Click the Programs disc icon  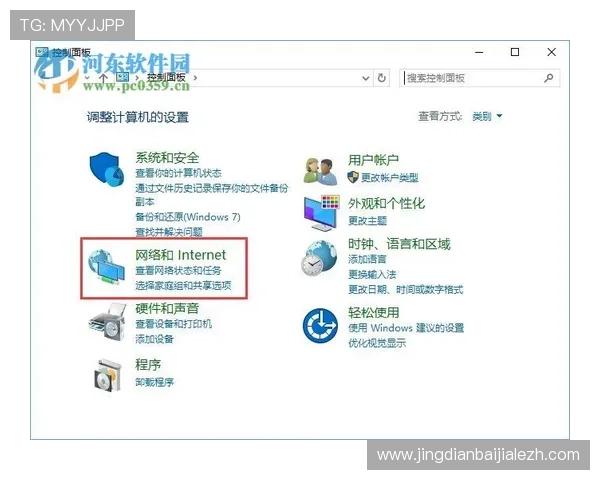[108, 376]
